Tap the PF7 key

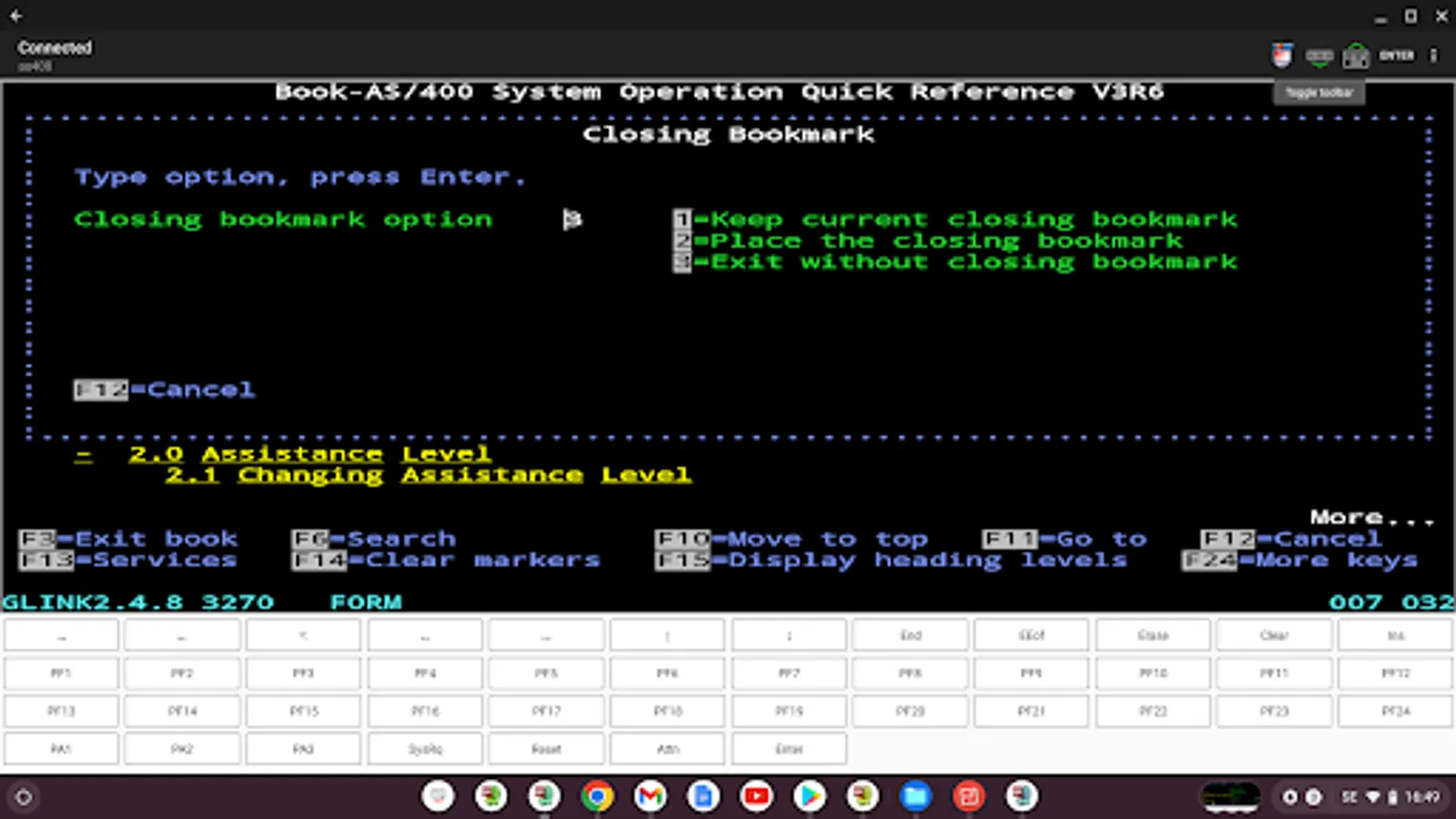pyautogui.click(x=789, y=673)
